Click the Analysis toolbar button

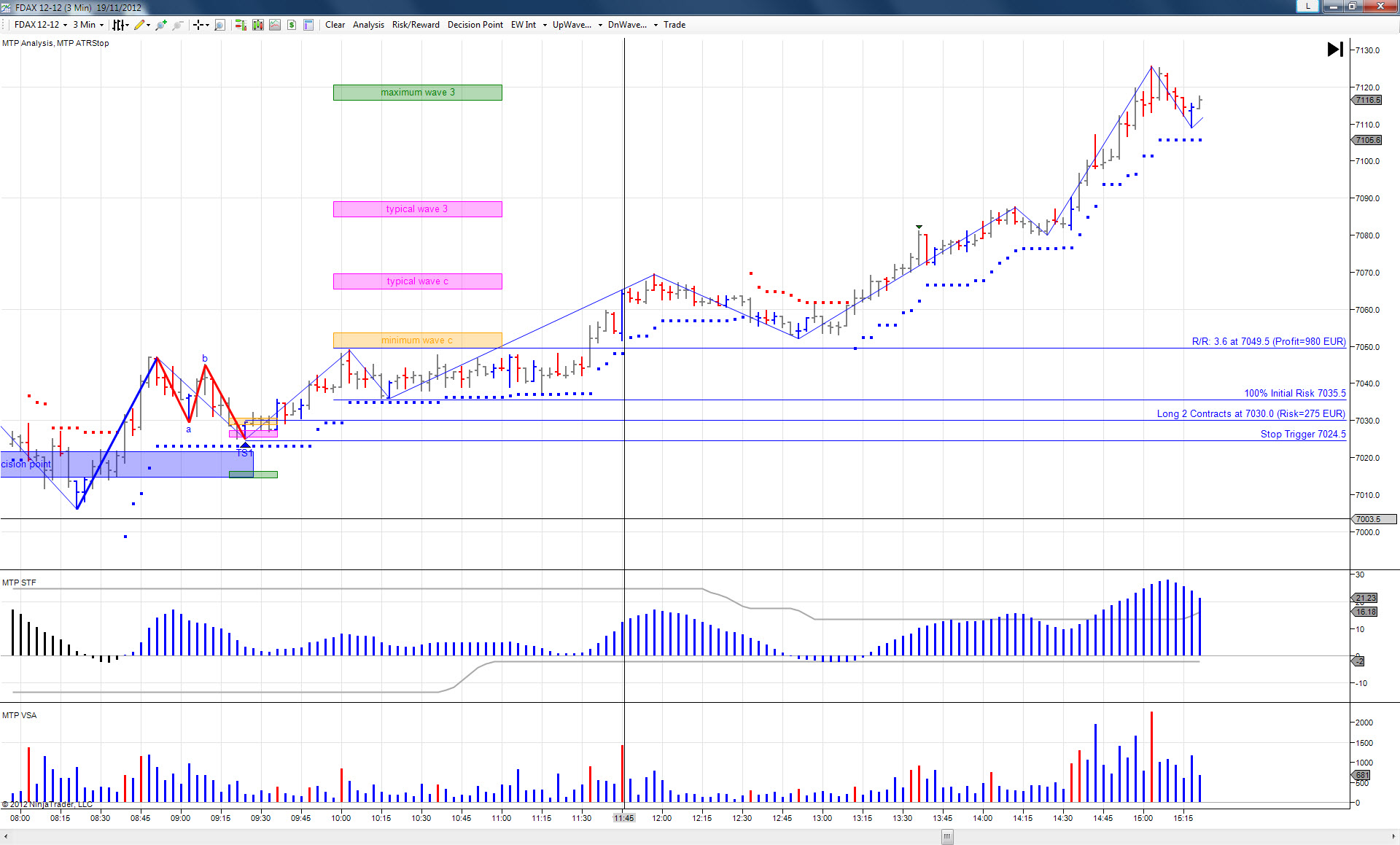point(368,25)
